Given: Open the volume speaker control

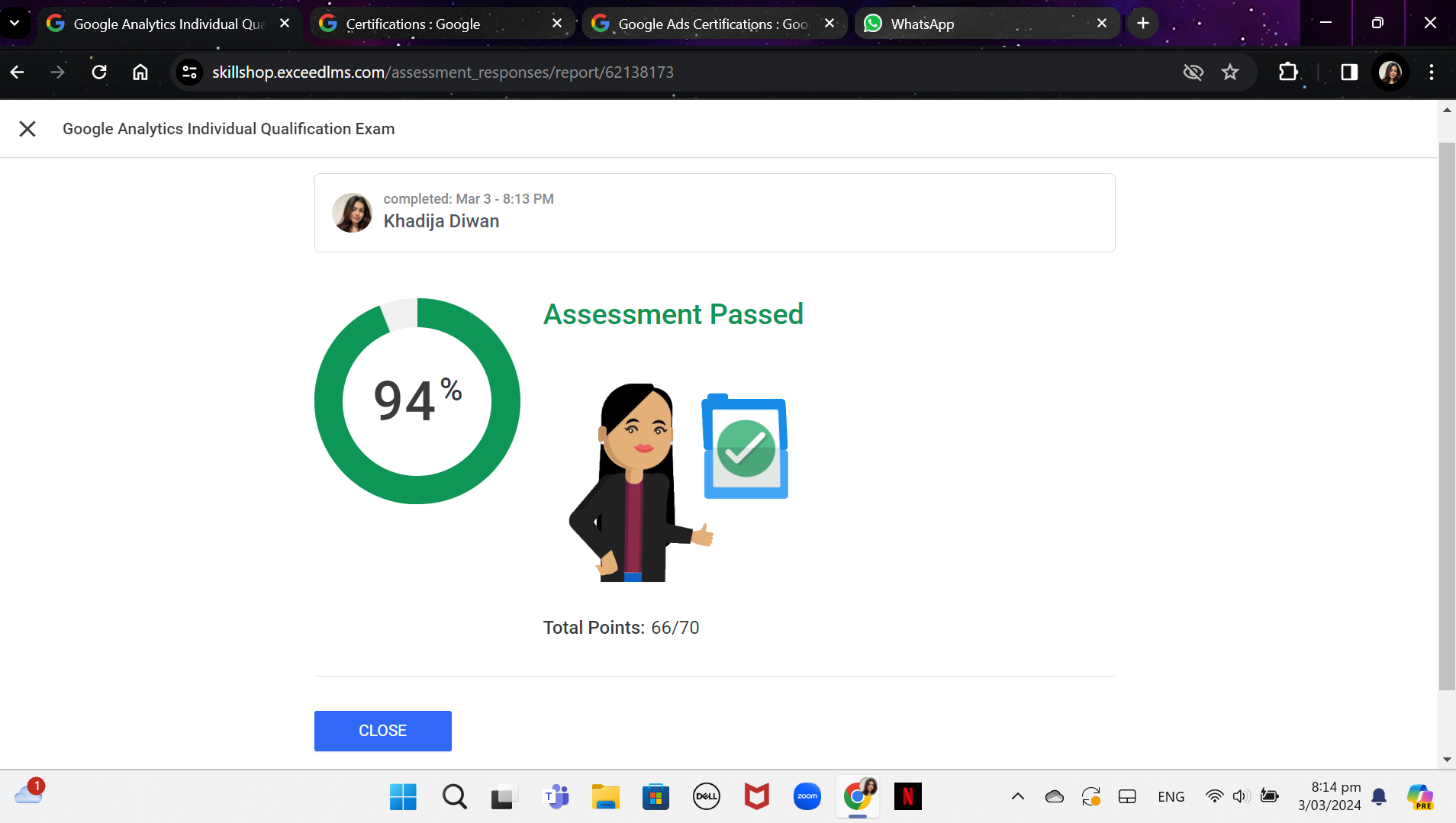Looking at the screenshot, I should click(x=1241, y=797).
